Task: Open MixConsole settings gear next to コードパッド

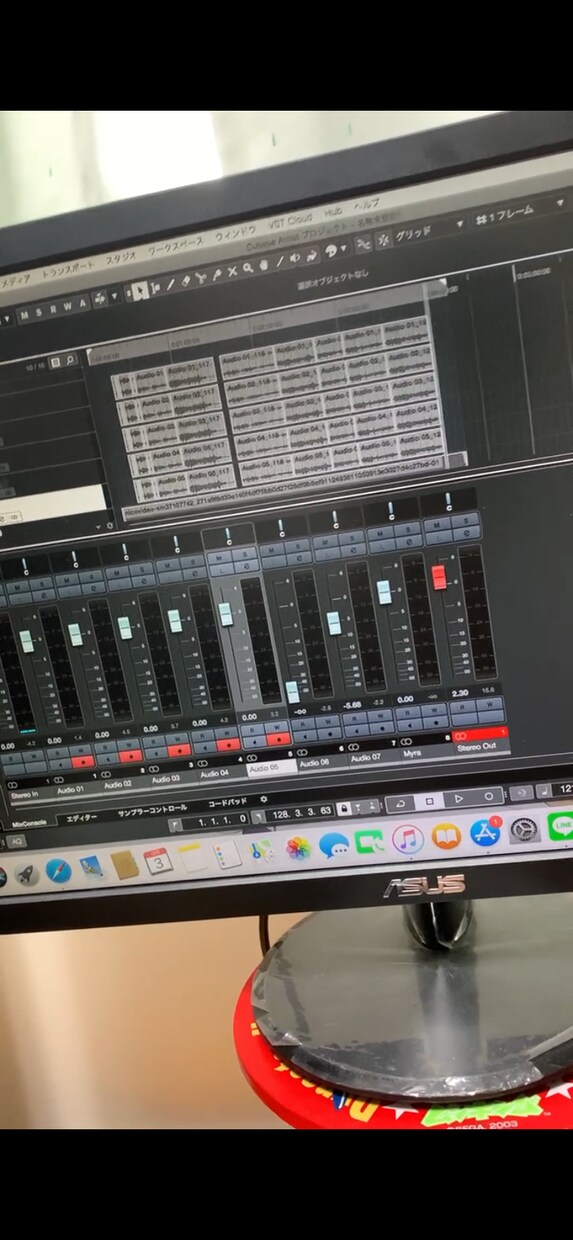Action: pos(263,800)
